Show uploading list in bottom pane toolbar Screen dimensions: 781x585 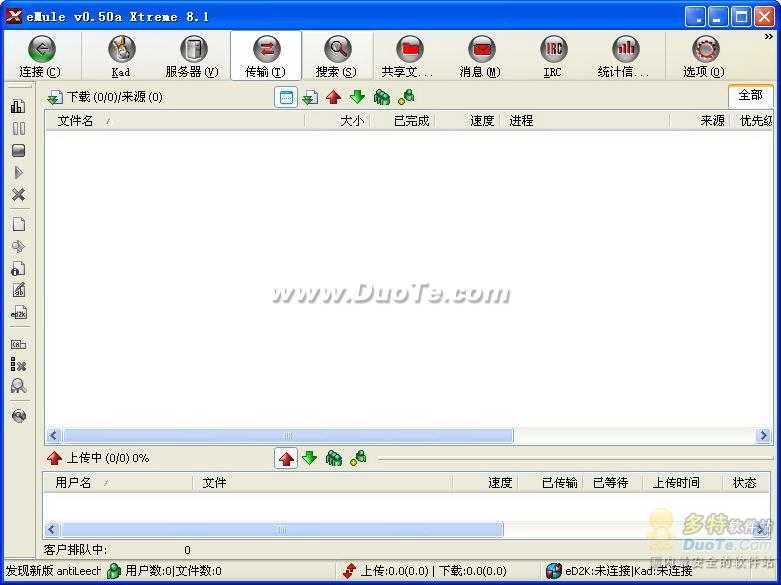(286, 458)
